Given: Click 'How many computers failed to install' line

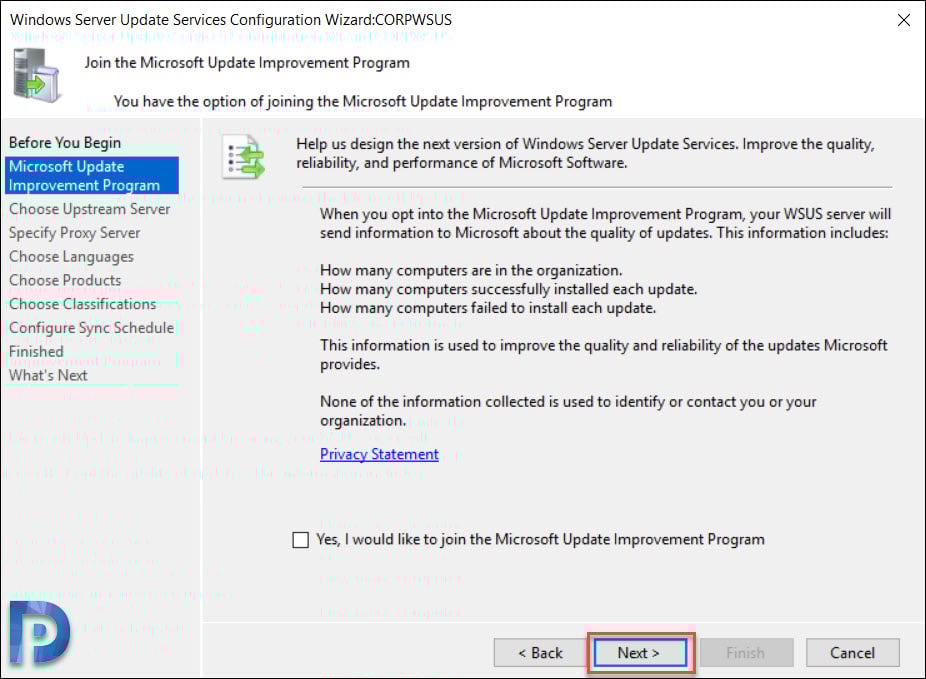Looking at the screenshot, I should coord(488,308).
